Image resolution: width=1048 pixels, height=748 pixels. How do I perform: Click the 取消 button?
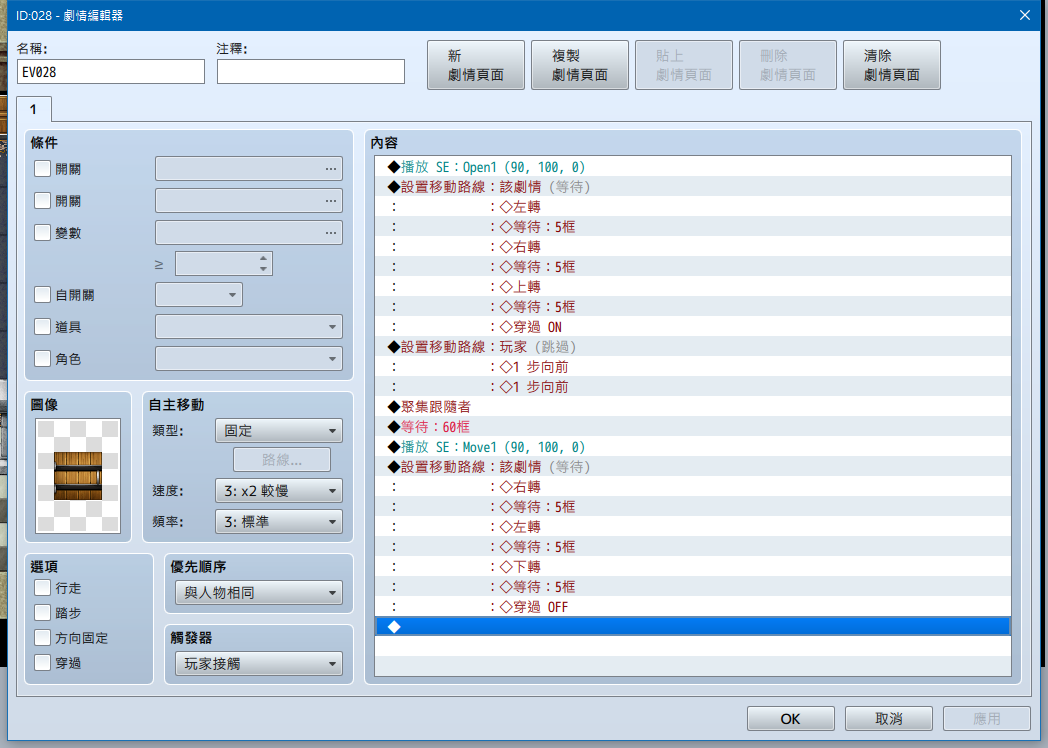[x=888, y=719]
